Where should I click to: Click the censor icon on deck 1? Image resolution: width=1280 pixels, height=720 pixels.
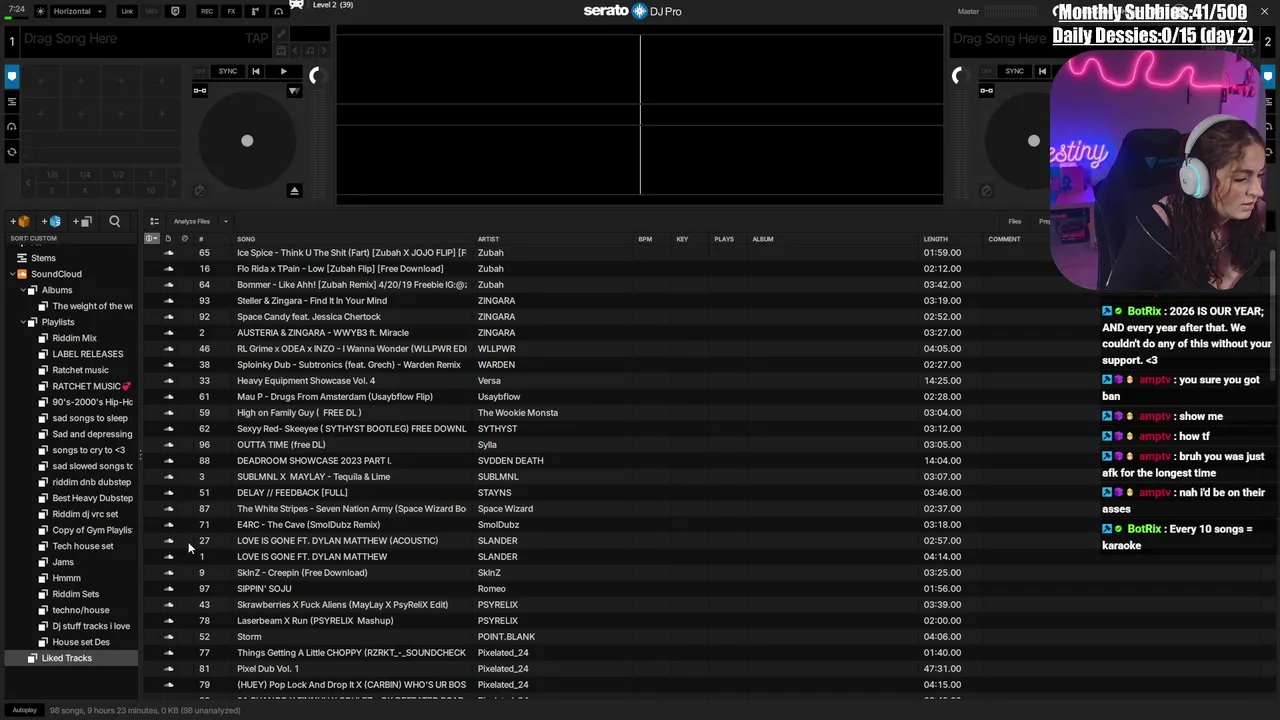tap(199, 191)
